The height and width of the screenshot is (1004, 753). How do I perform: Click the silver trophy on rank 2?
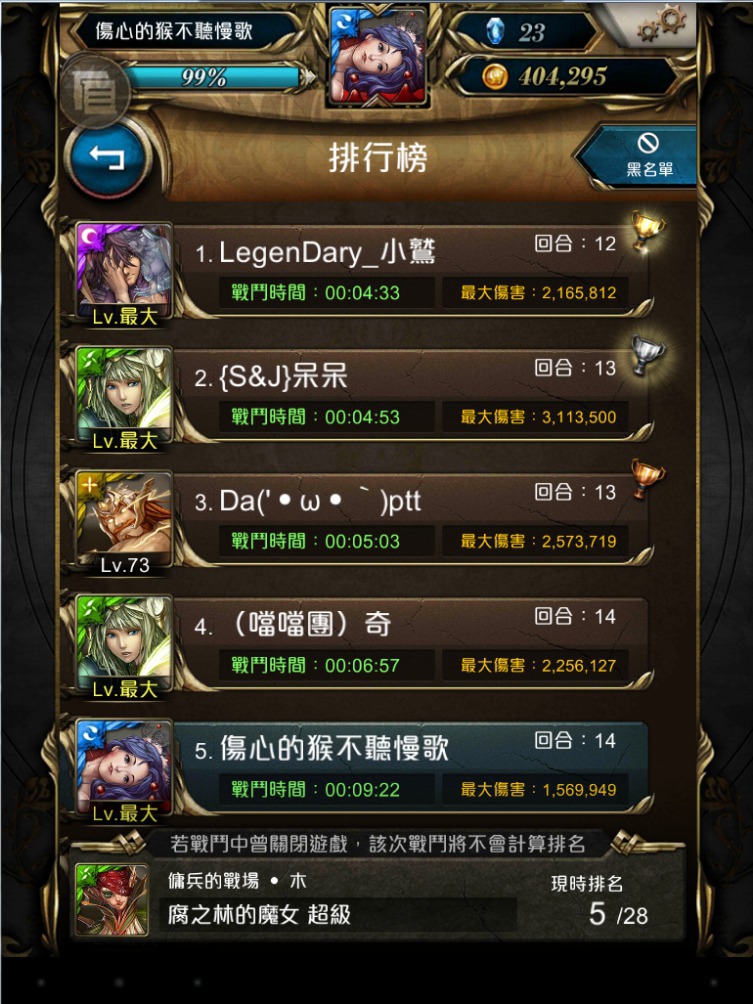[x=647, y=354]
